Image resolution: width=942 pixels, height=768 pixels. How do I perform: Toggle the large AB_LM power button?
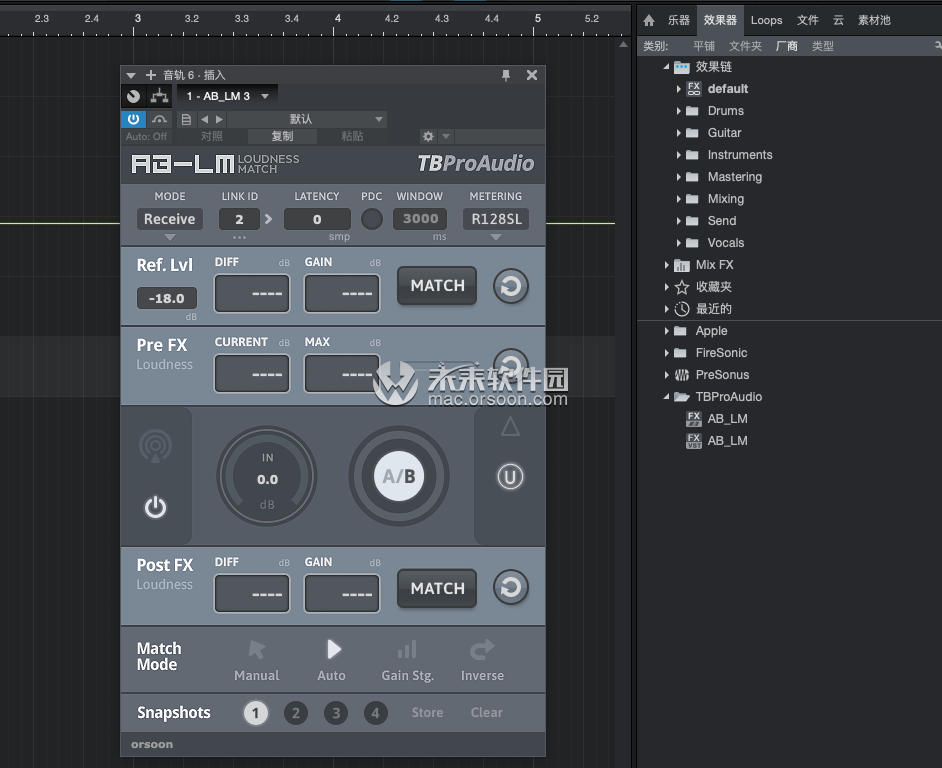tap(156, 507)
